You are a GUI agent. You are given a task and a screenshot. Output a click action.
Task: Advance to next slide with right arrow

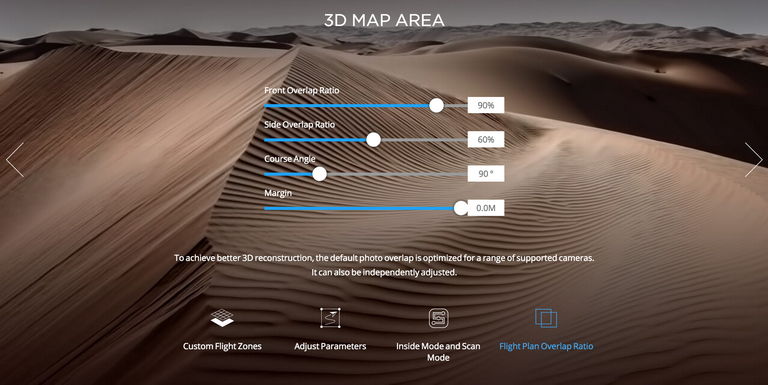coord(753,159)
